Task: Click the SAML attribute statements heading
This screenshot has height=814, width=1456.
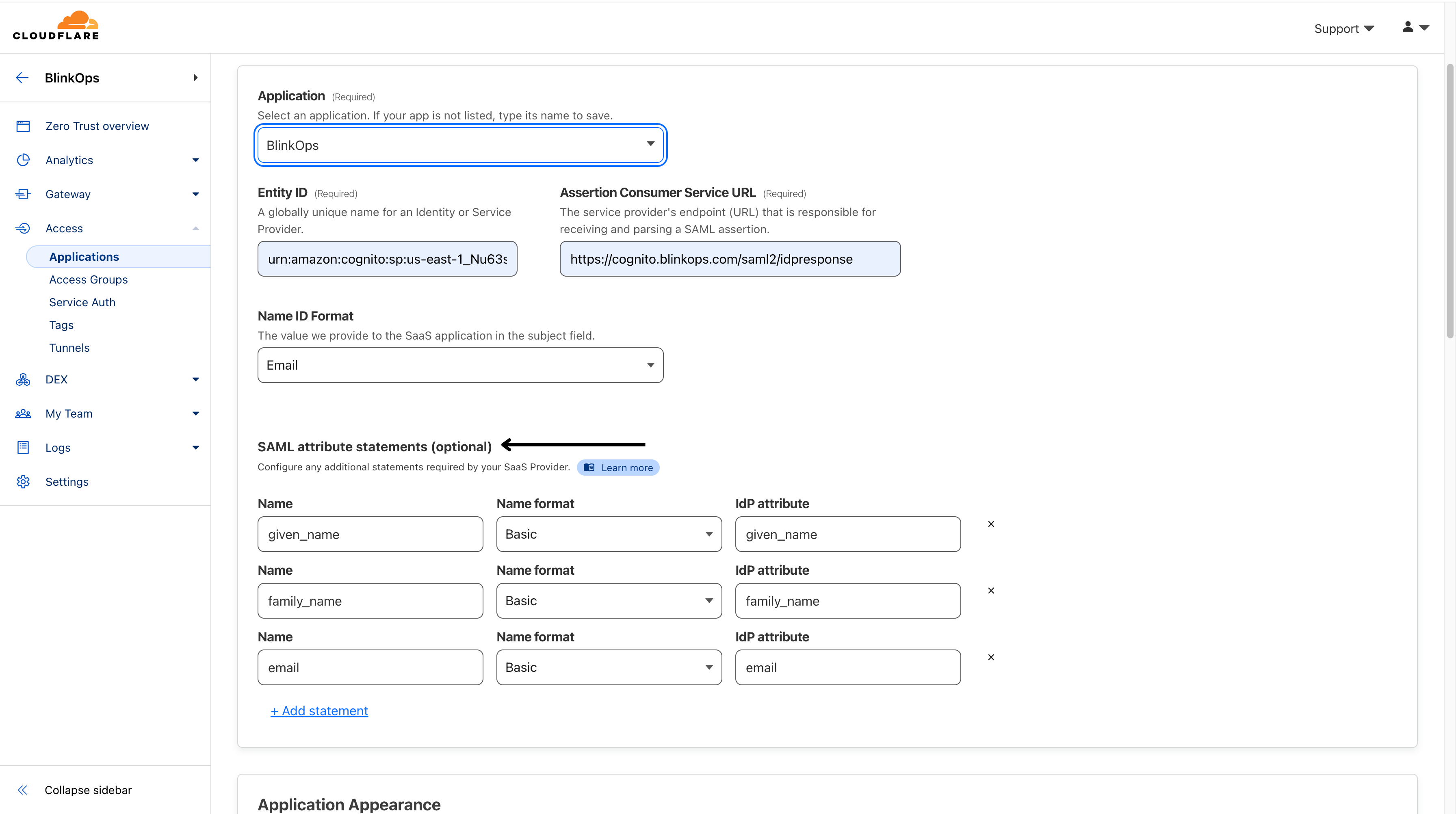Action: [x=375, y=446]
